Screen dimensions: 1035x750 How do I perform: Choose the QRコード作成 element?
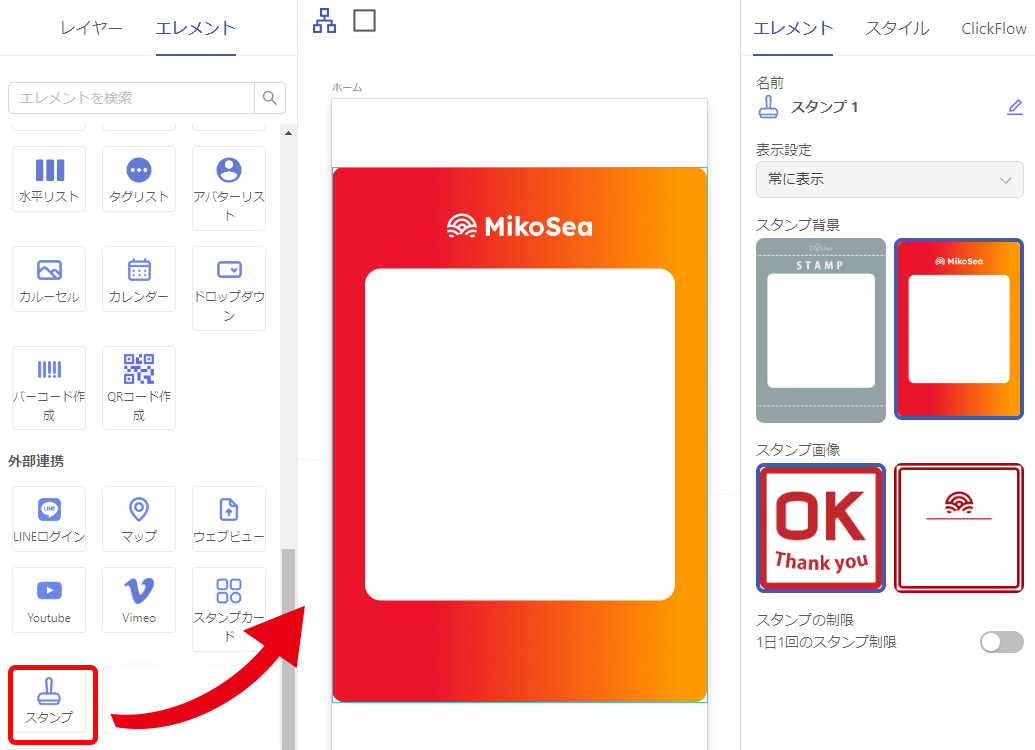pos(139,388)
